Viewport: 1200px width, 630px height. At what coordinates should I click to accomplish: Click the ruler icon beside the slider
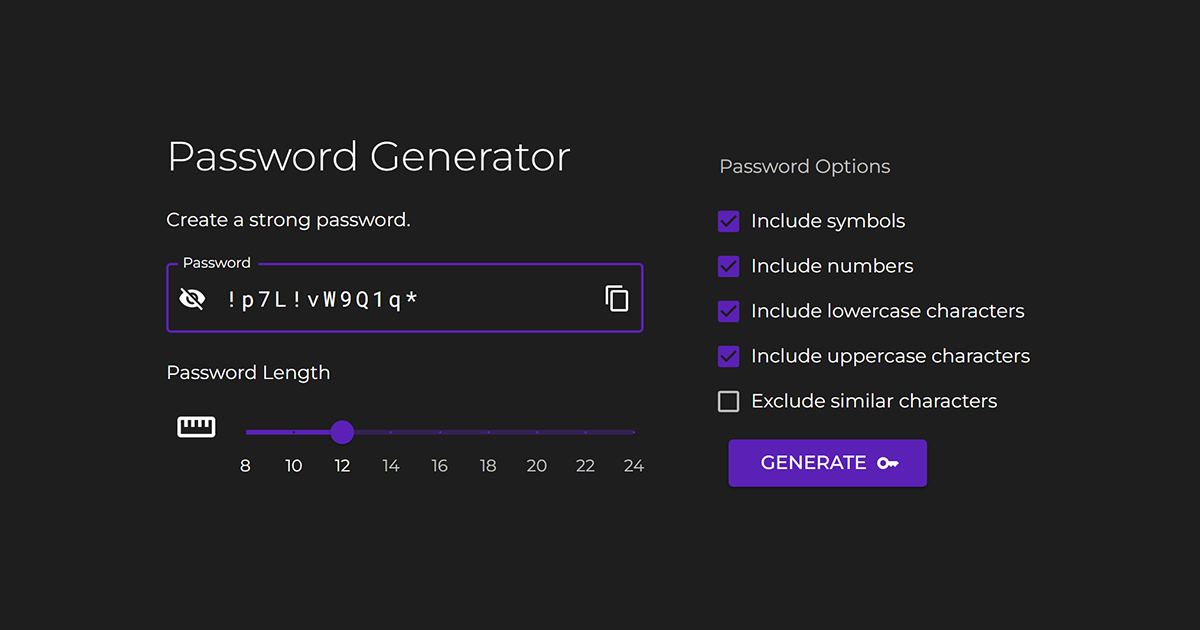(x=196, y=427)
